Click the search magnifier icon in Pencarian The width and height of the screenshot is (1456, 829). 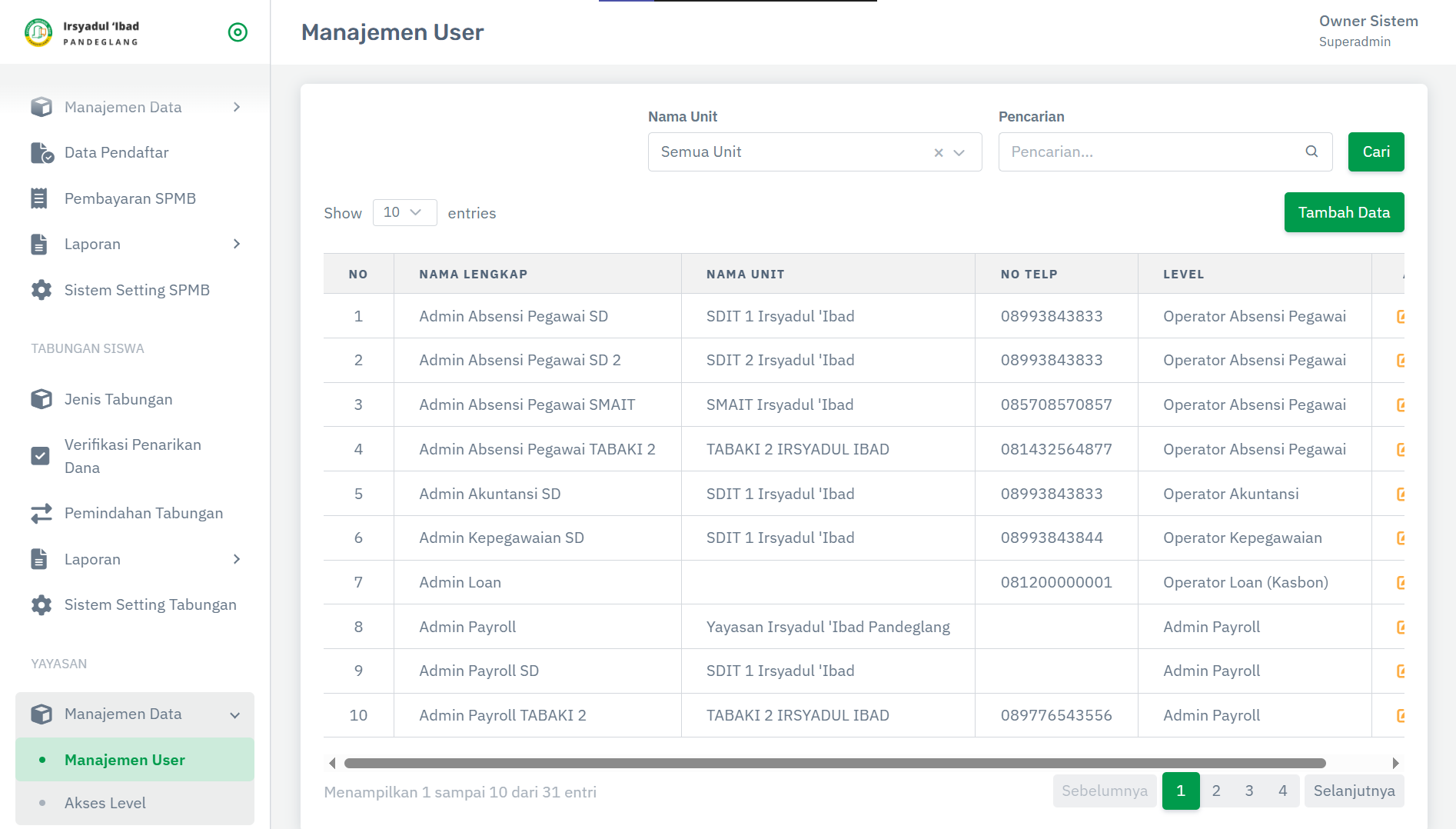point(1312,151)
